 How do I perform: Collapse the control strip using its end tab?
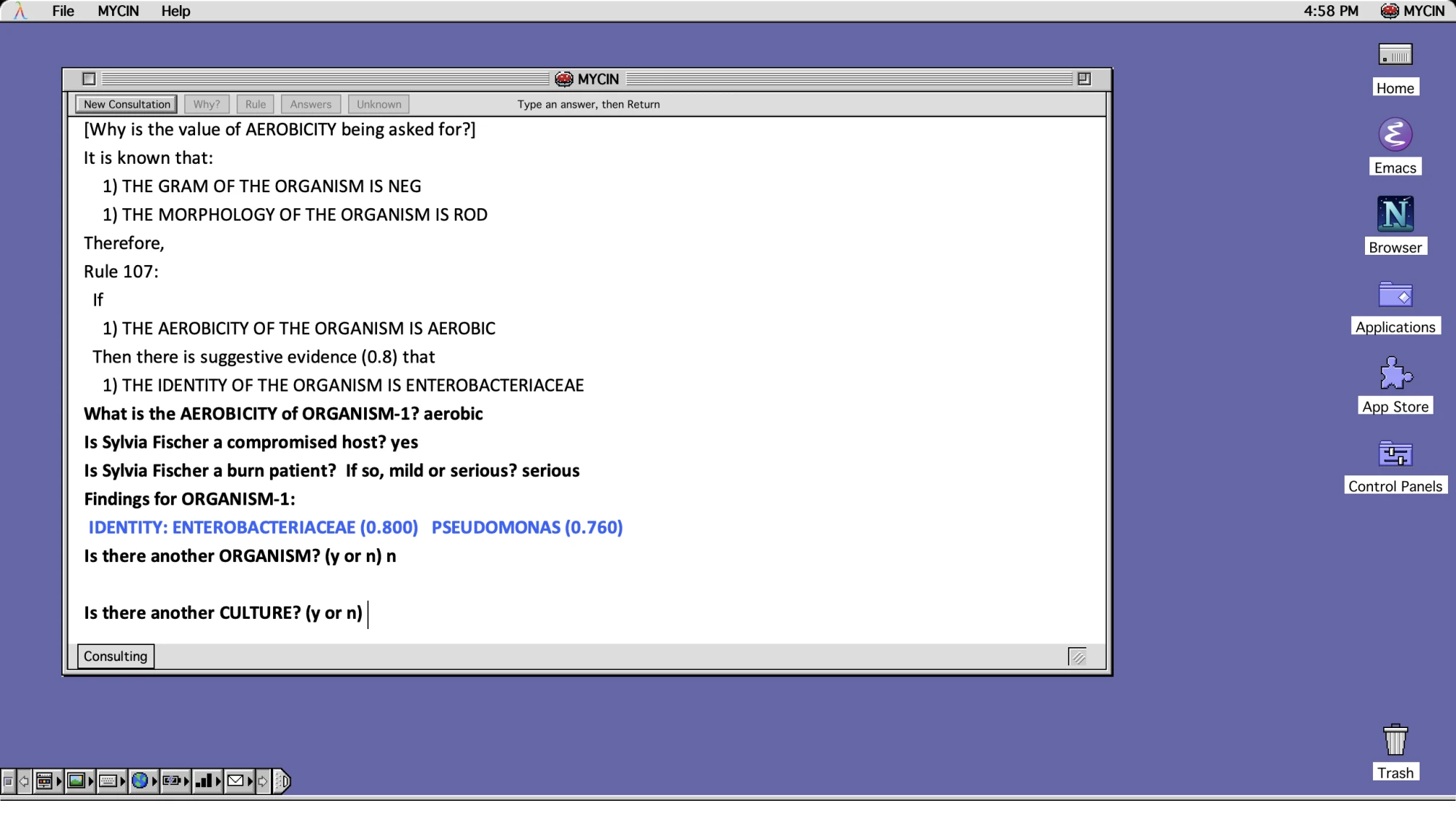click(282, 781)
